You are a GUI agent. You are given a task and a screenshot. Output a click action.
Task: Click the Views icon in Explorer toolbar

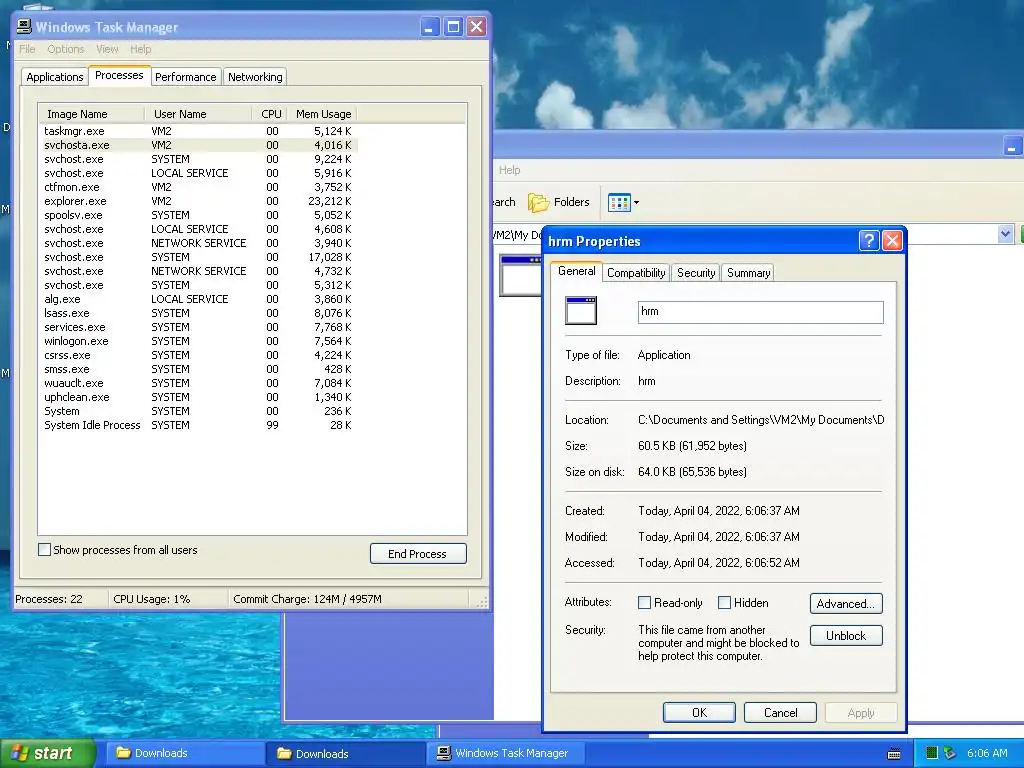pyautogui.click(x=618, y=202)
